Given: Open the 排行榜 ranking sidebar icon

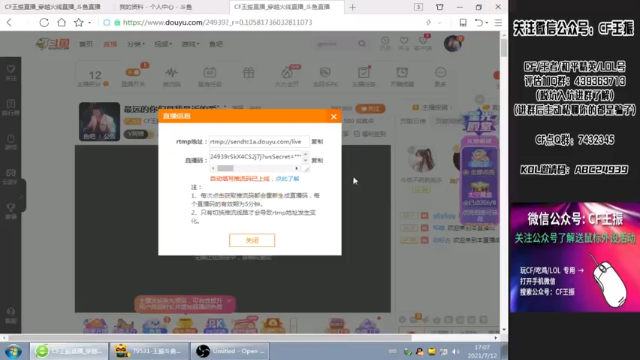Looking at the screenshot, I should tap(11, 107).
